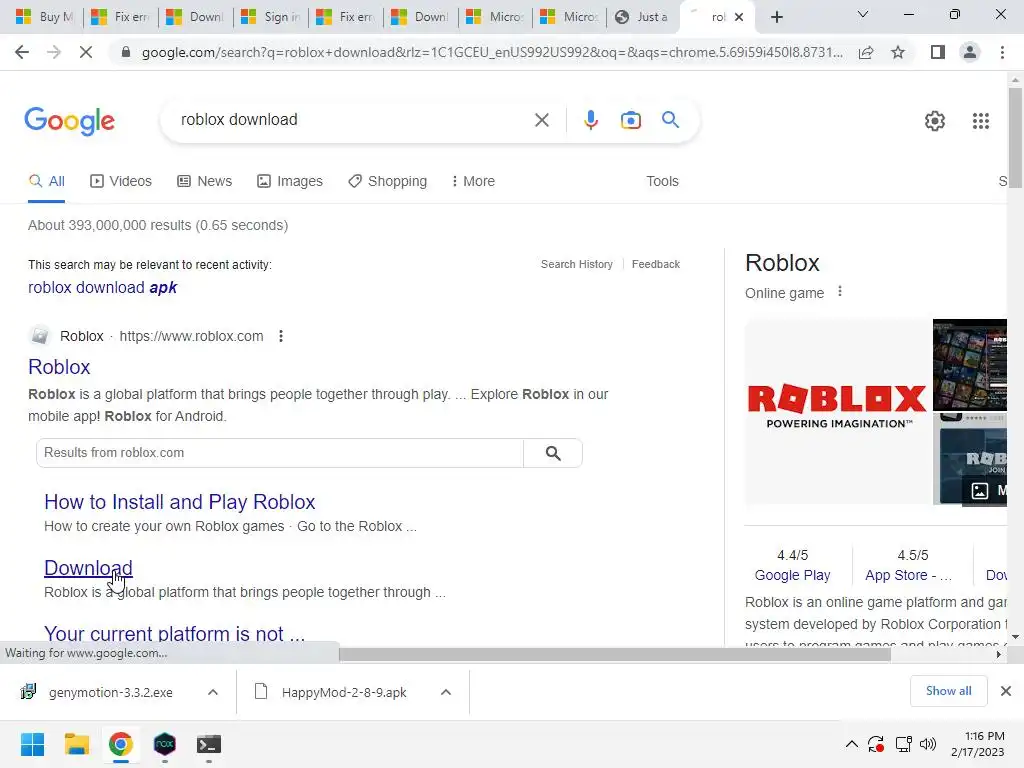Open the Roblox games screenshot thumbnail
This screenshot has height=768, width=1024.
970,364
